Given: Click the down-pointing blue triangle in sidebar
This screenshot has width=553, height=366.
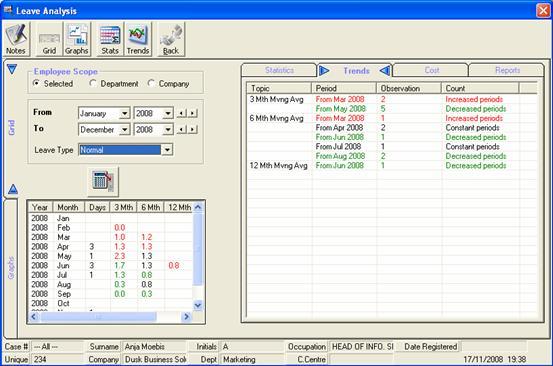Looking at the screenshot, I should [12, 69].
